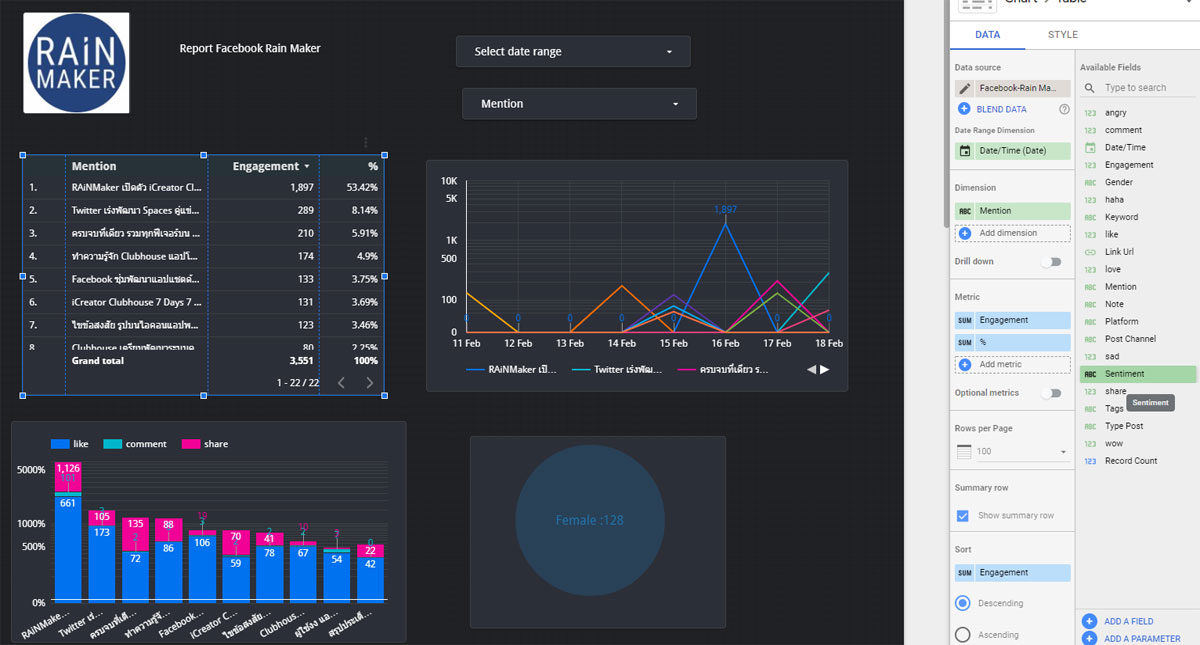Screen dimensions: 1200x645
Task: Switch to the STYLE tab
Action: (1063, 35)
